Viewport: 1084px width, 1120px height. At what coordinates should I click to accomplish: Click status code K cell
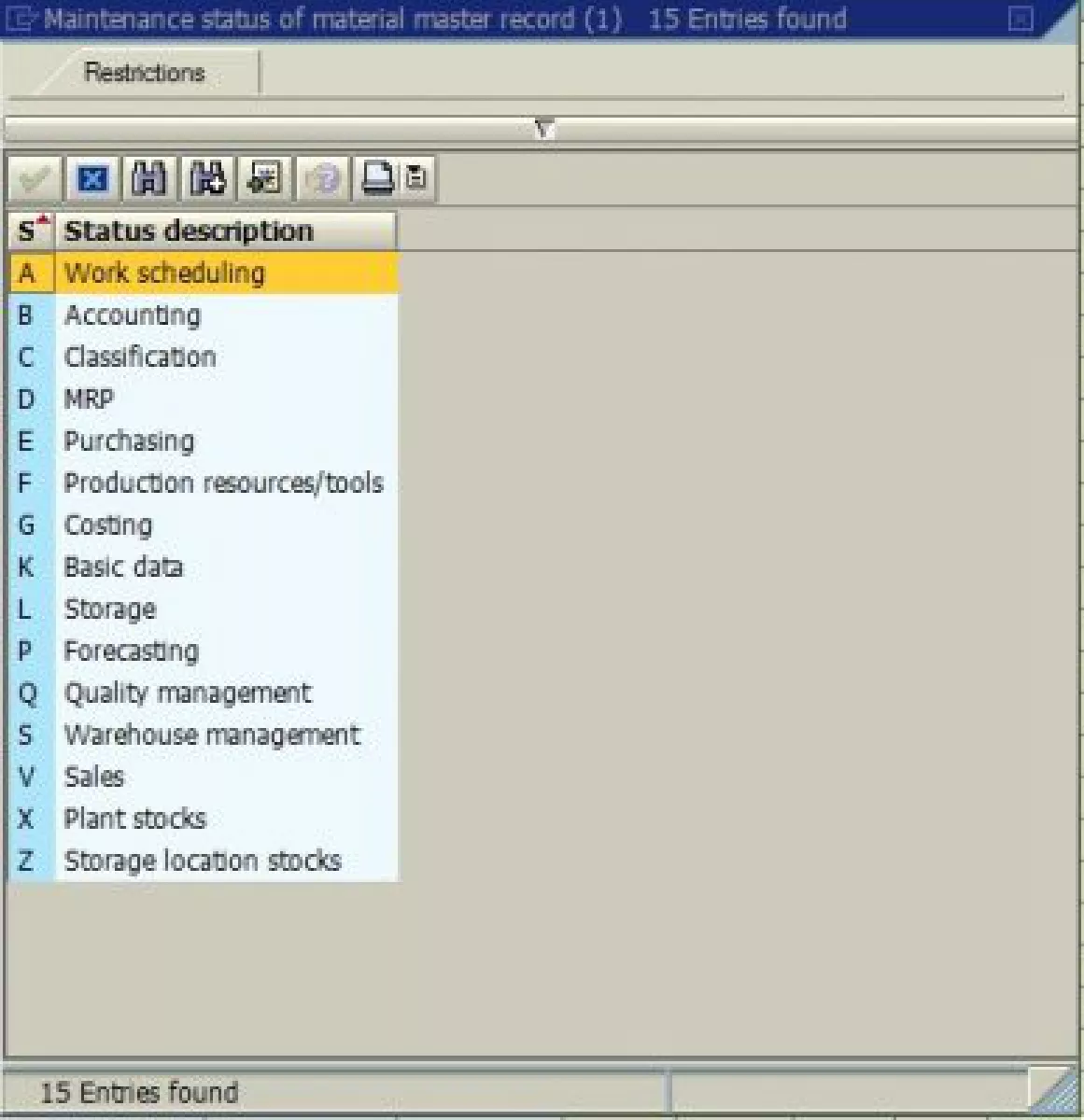32,567
